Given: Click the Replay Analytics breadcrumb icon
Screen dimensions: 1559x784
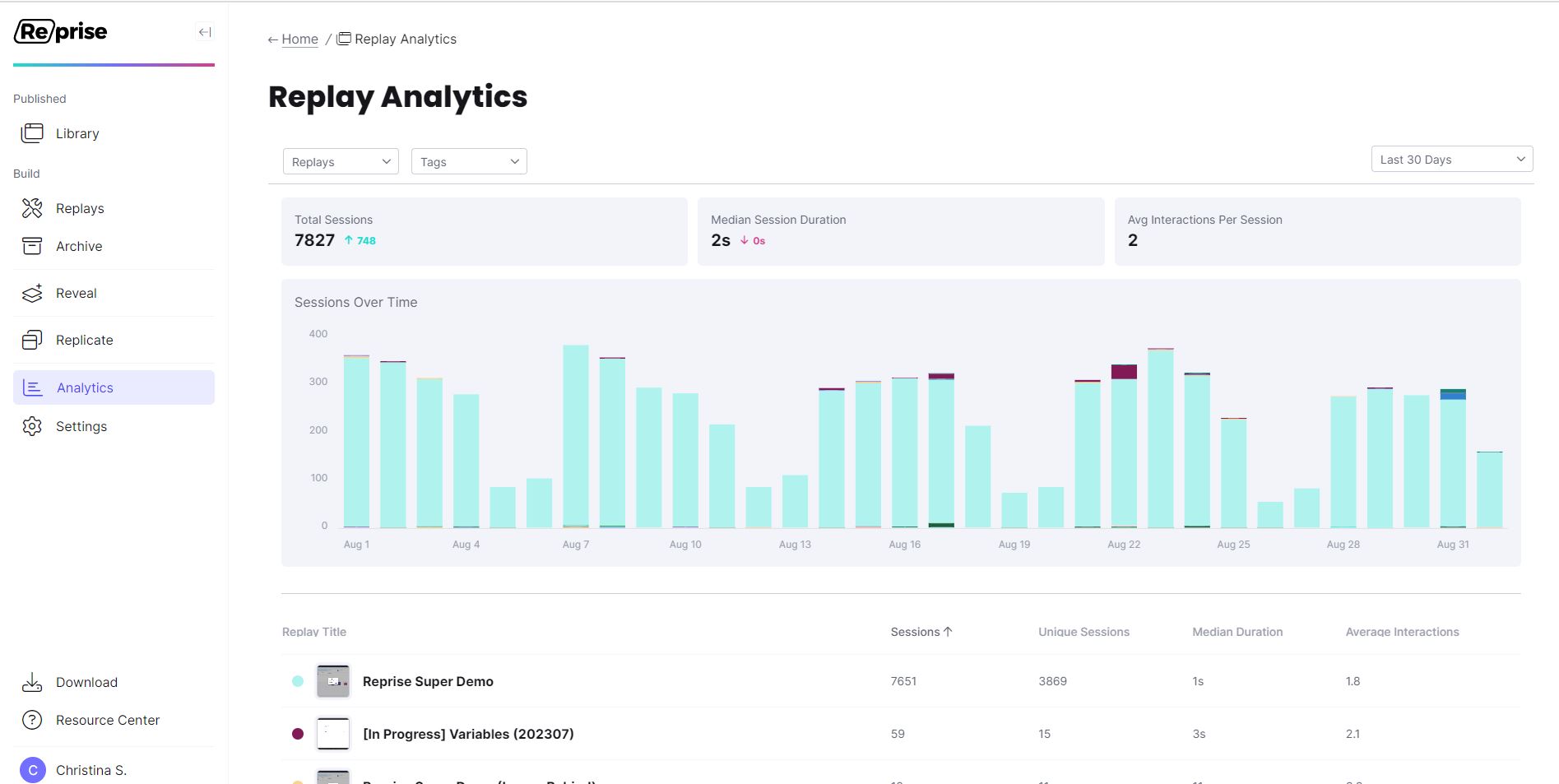Looking at the screenshot, I should coord(344,39).
